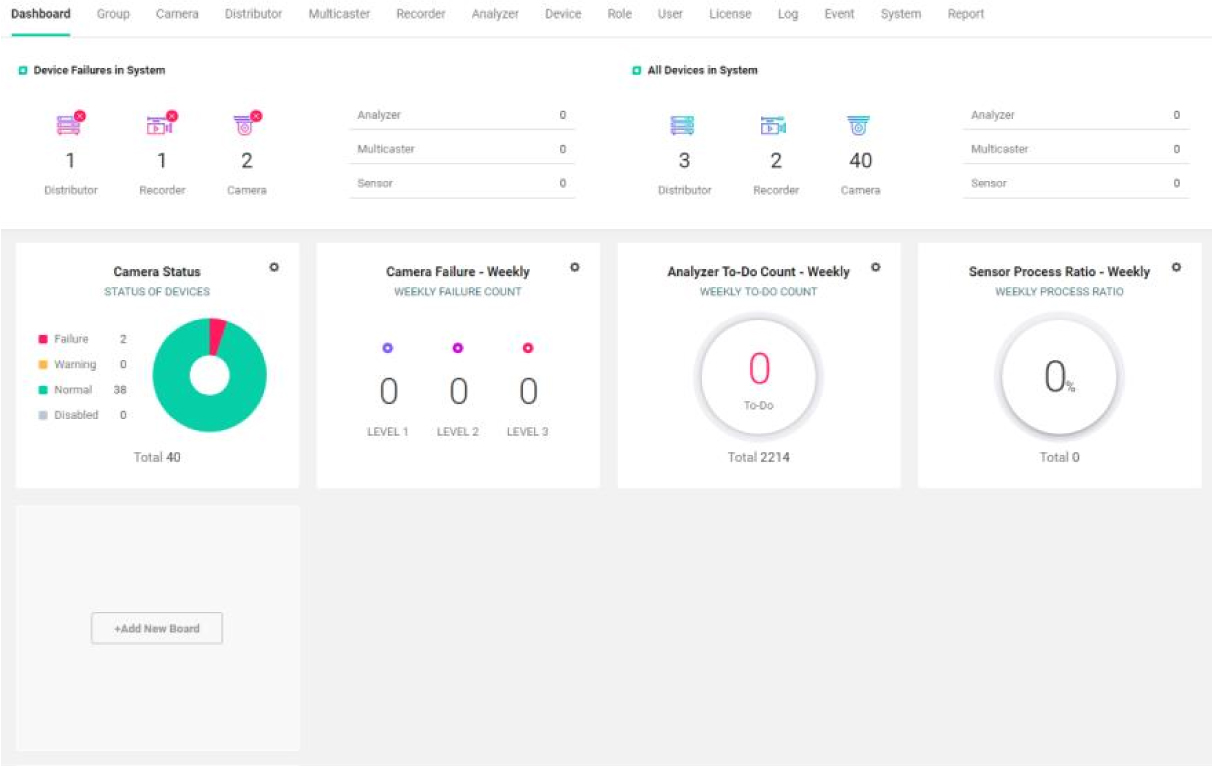The height and width of the screenshot is (766, 1212).
Task: Click the Level 1 purple ring marker
Action: click(x=388, y=348)
